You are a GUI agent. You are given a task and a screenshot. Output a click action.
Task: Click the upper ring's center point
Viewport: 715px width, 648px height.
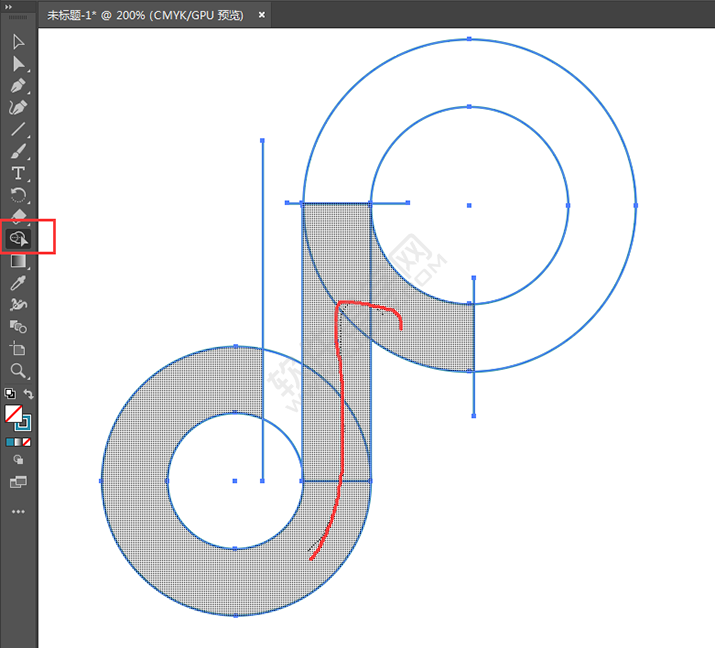tap(469, 206)
